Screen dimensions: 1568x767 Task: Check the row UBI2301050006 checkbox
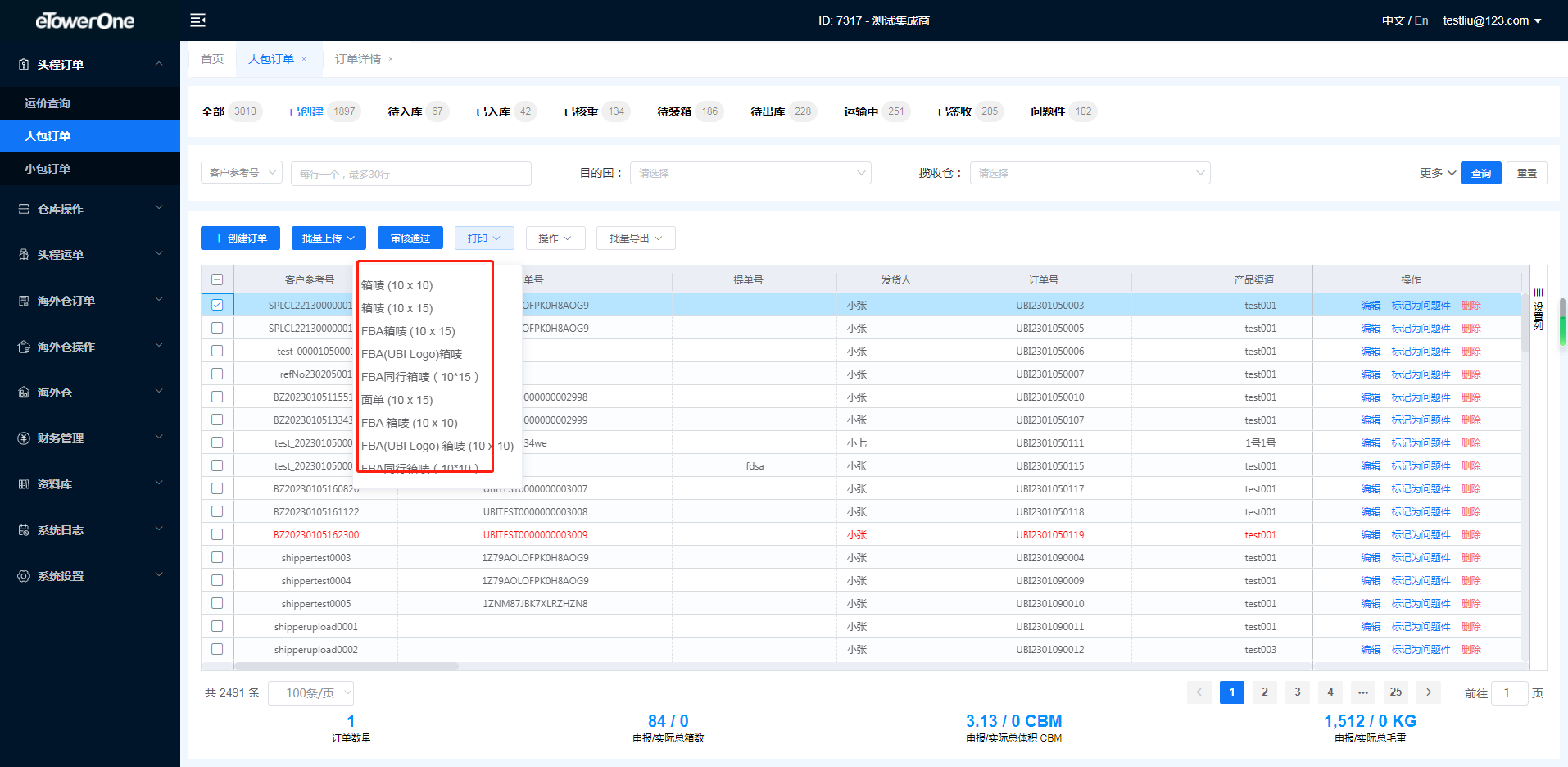pos(217,351)
